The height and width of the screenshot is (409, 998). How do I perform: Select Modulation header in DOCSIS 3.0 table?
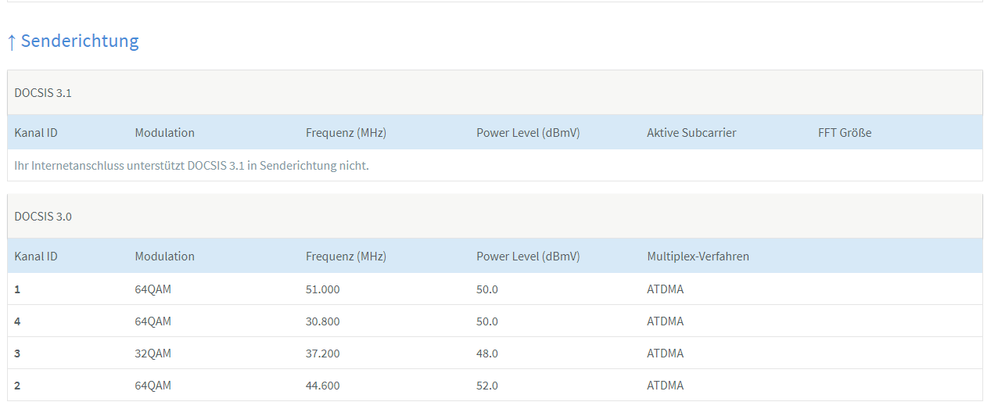point(165,256)
